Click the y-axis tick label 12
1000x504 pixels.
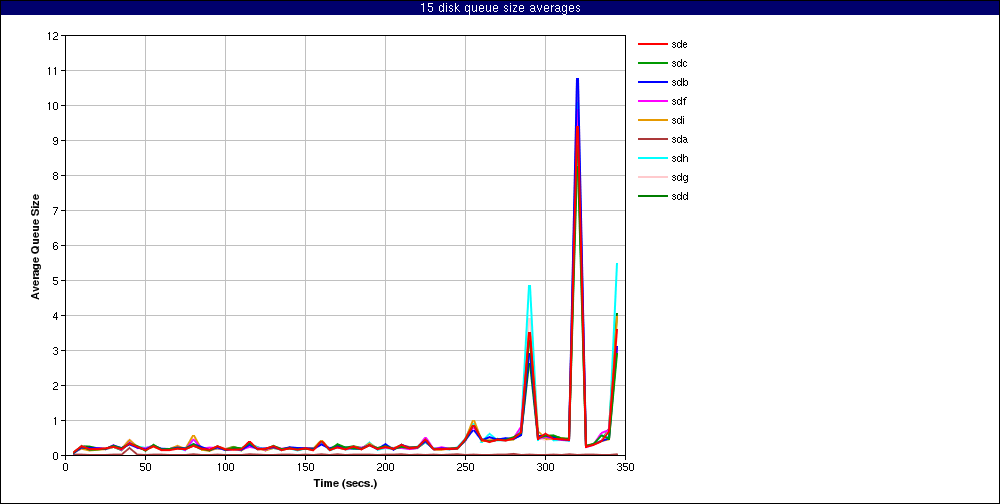click(x=52, y=36)
